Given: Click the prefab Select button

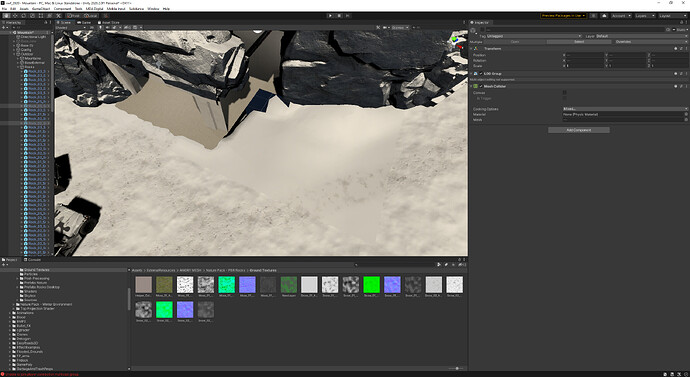Looking at the screenshot, I should [579, 42].
